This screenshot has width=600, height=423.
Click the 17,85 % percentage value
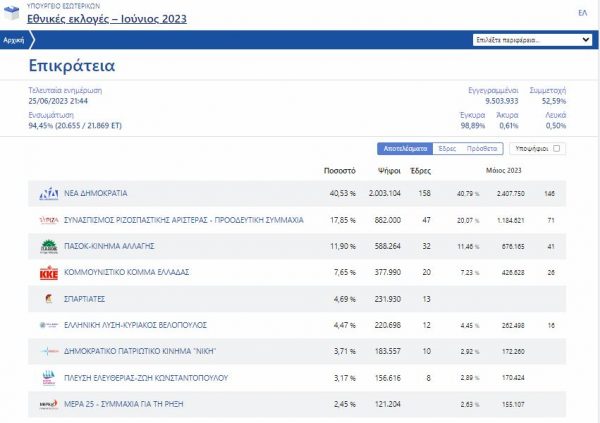[x=342, y=220]
